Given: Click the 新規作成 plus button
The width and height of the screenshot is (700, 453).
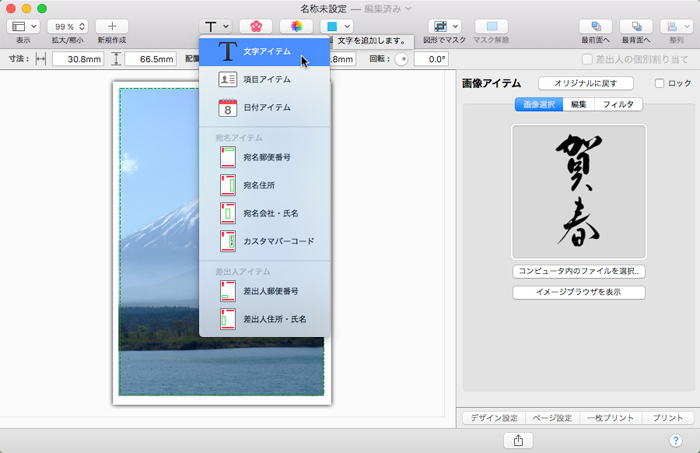Looking at the screenshot, I should [111, 26].
